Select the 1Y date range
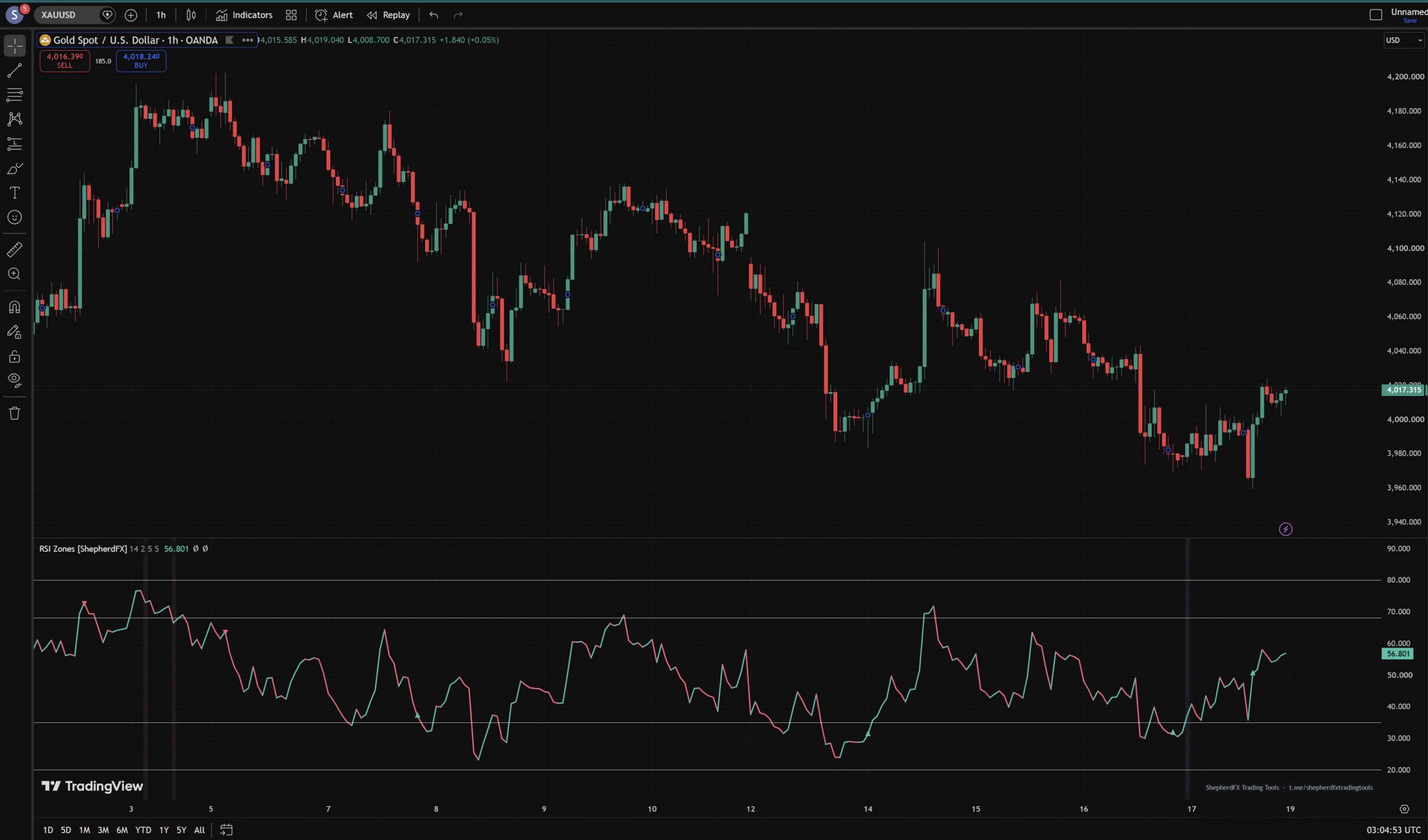Viewport: 1428px width, 840px height. (x=164, y=830)
